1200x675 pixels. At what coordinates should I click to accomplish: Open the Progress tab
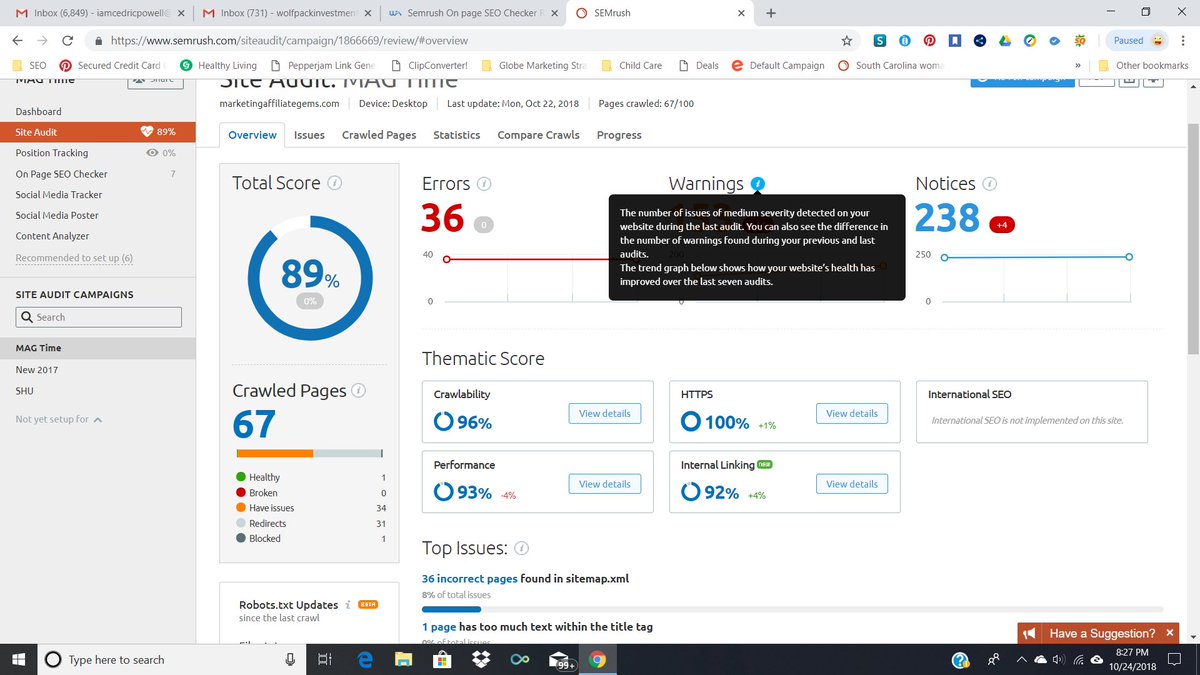619,135
